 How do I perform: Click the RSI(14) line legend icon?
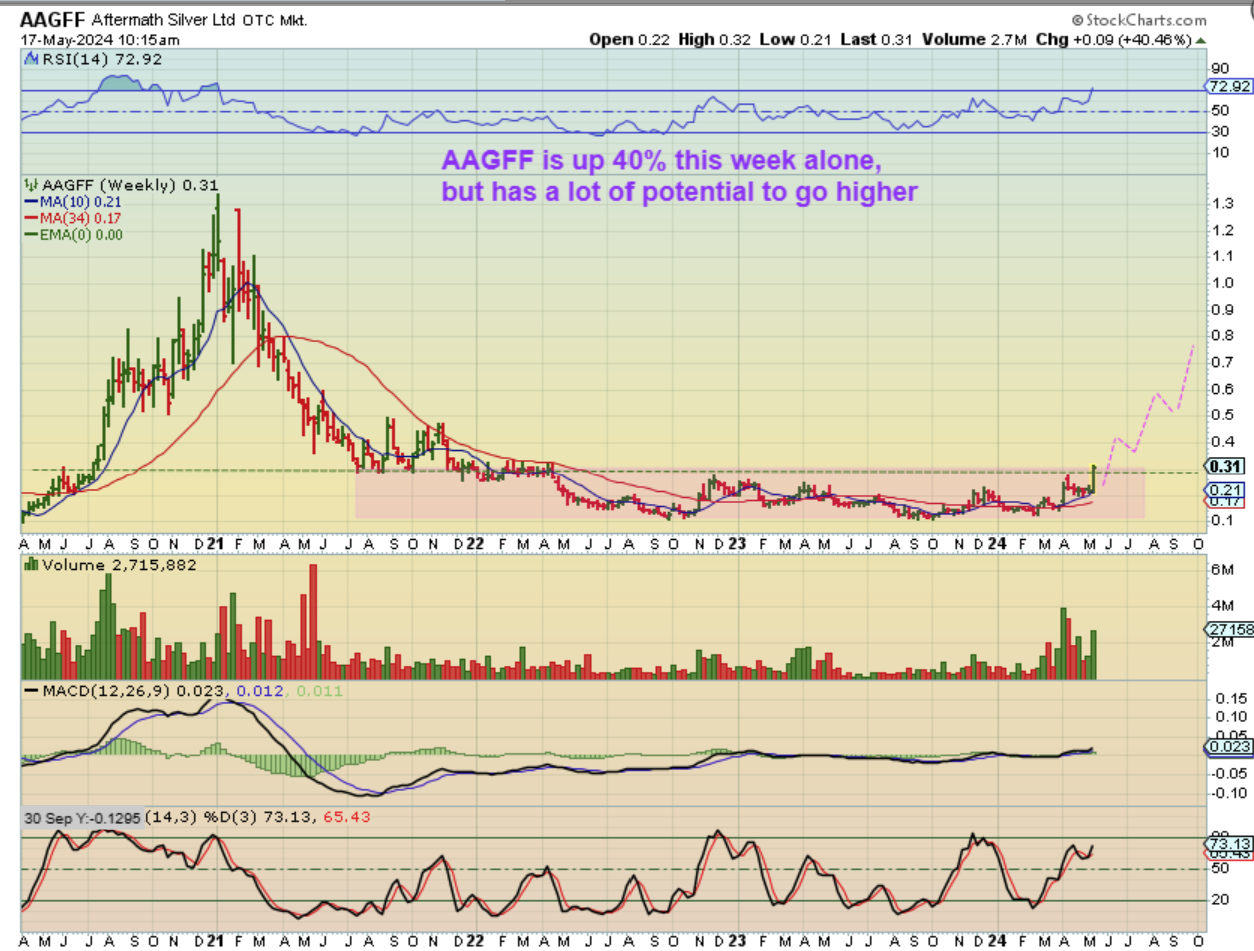click(x=31, y=60)
